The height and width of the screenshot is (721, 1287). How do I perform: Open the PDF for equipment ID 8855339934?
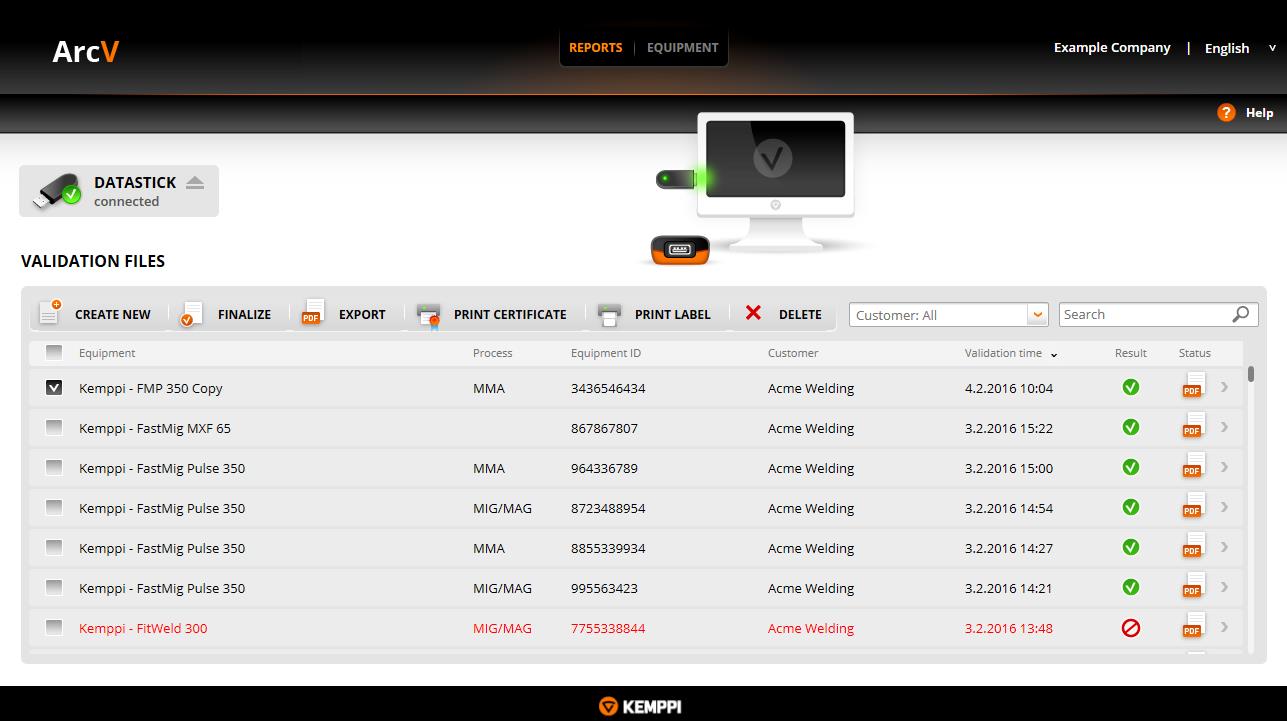(1193, 546)
